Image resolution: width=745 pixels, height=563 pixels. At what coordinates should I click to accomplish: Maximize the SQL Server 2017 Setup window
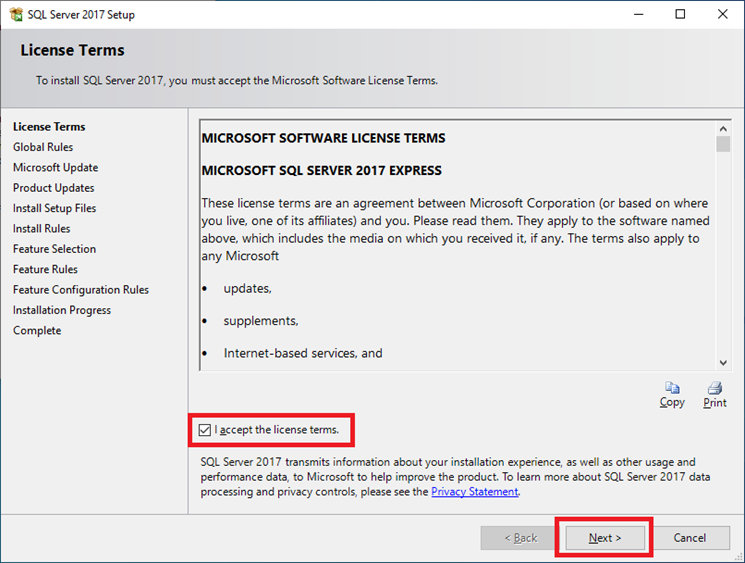(680, 14)
